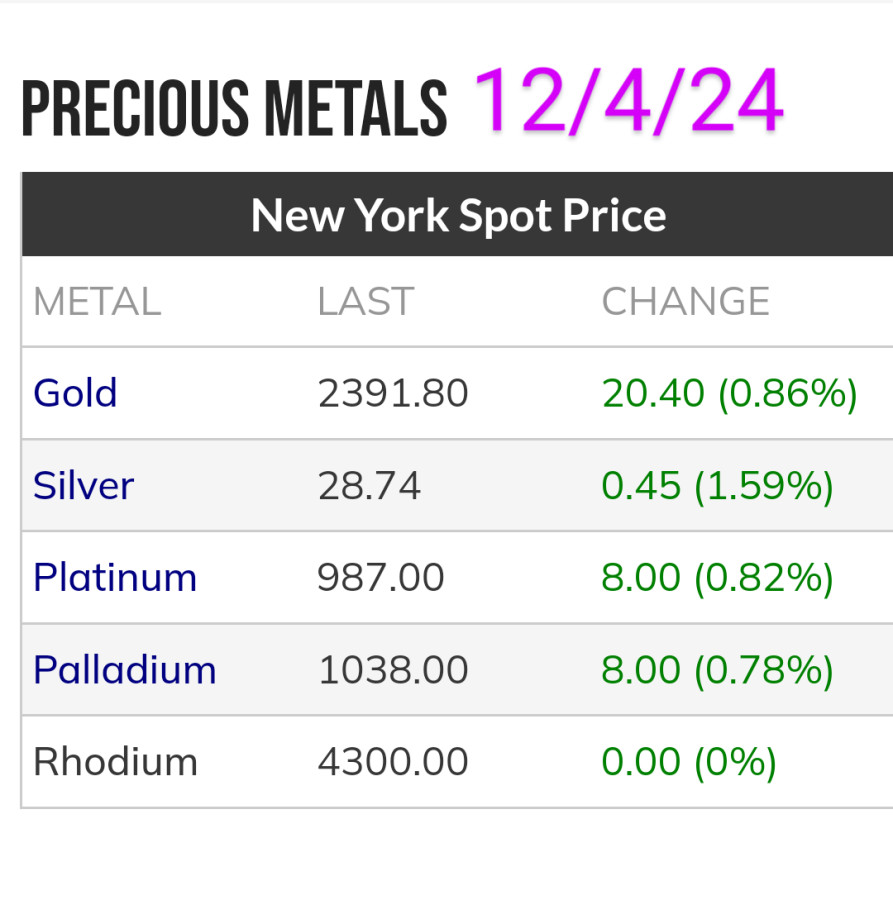Click Palladium's change value with 0.78%
Image resolution: width=893 pixels, height=900 pixels.
coord(717,670)
